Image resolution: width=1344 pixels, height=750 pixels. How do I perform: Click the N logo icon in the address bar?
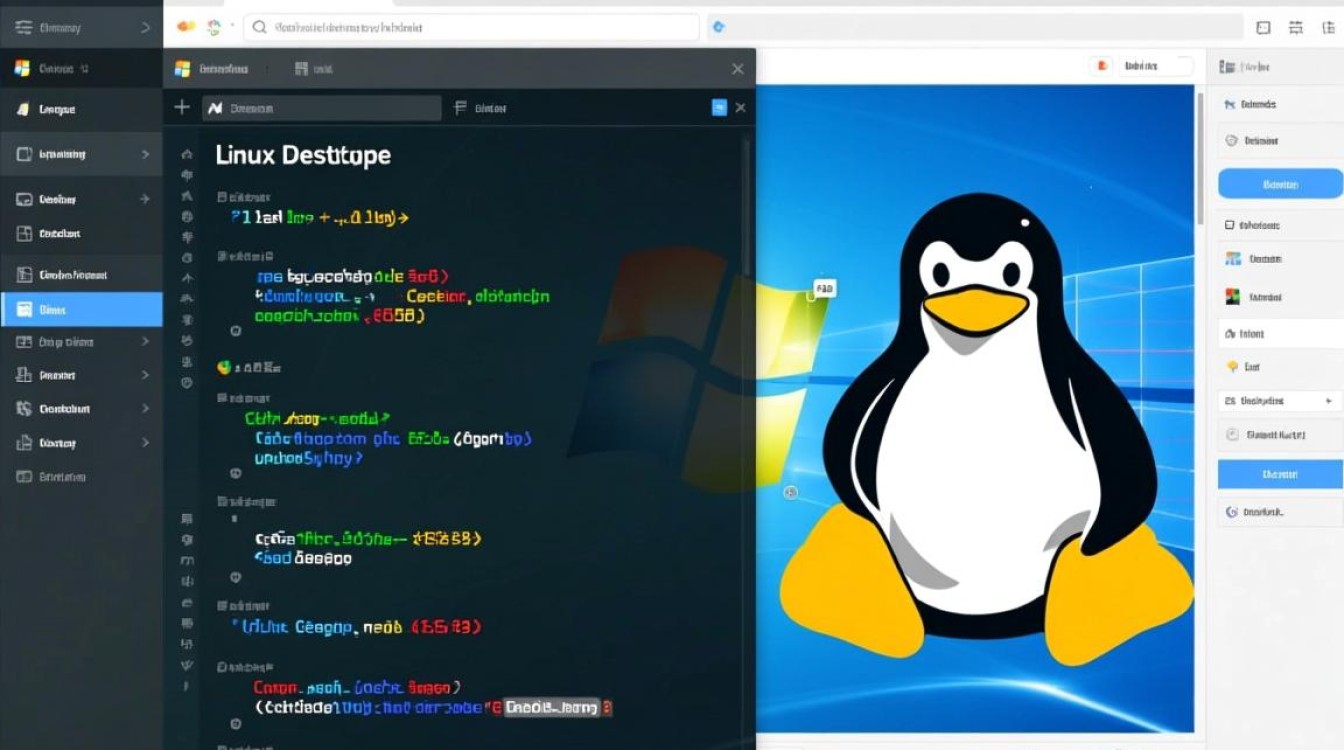click(x=215, y=107)
